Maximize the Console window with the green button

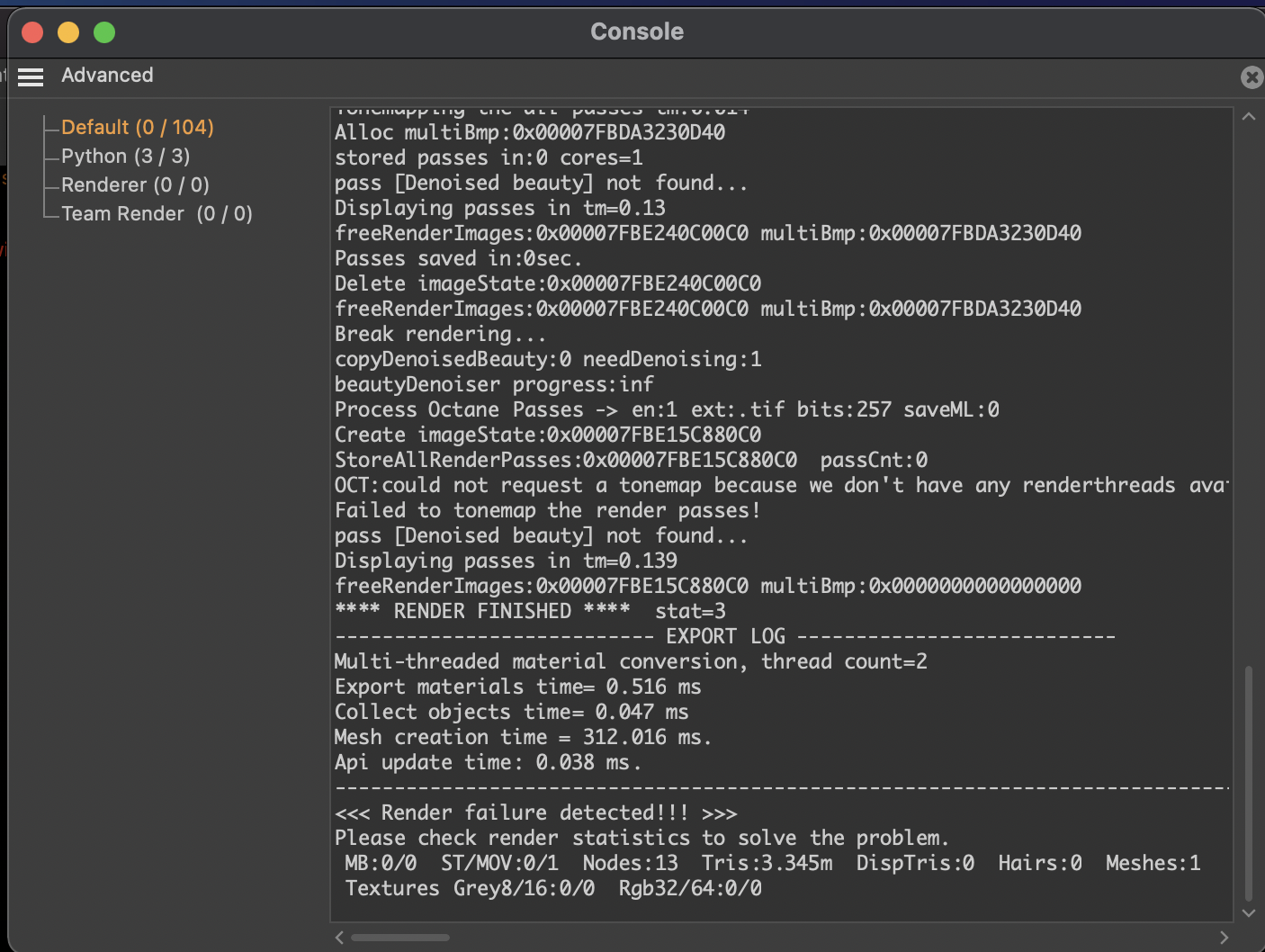[x=104, y=32]
